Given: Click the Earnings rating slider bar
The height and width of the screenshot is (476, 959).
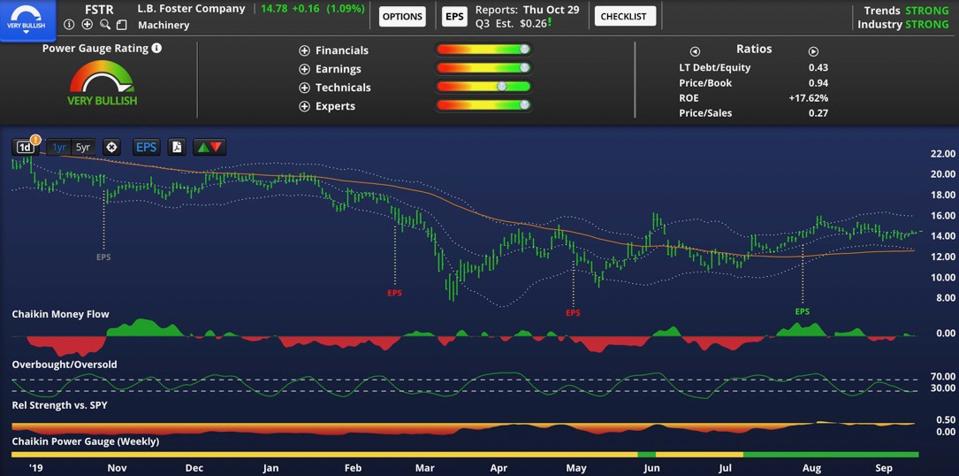Looking at the screenshot, I should [x=483, y=68].
